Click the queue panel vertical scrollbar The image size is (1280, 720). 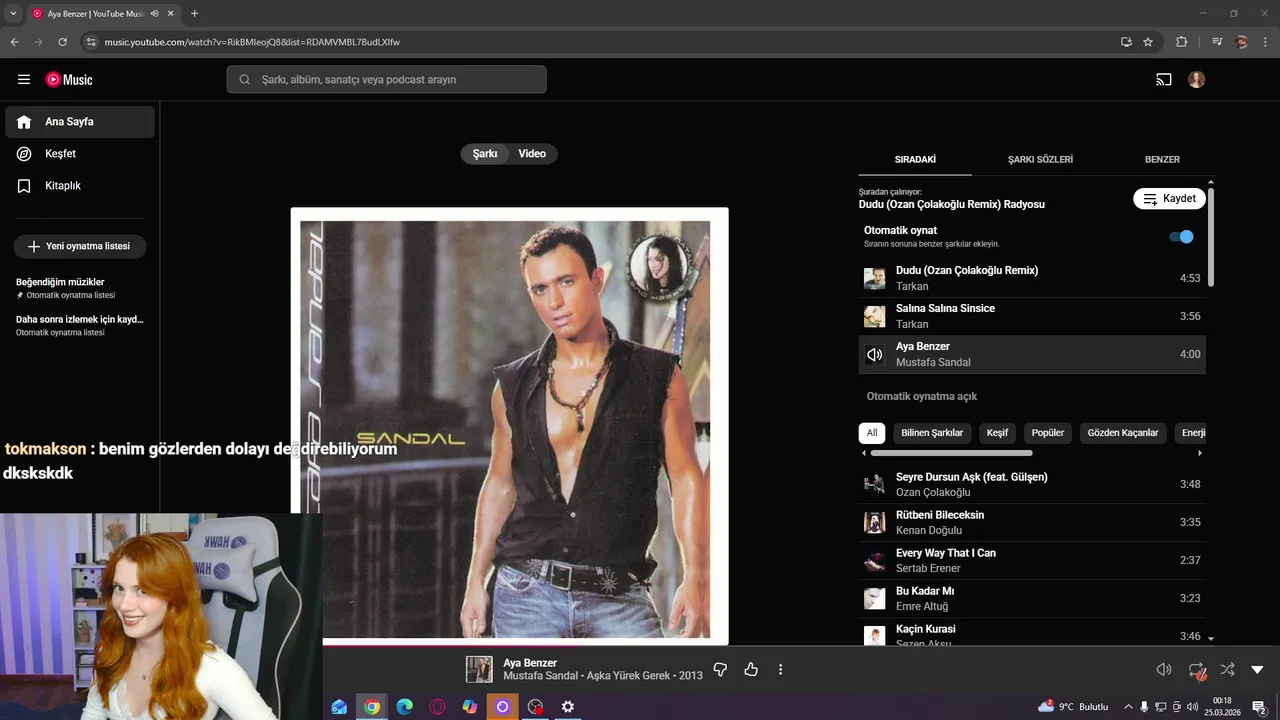coord(1211,238)
